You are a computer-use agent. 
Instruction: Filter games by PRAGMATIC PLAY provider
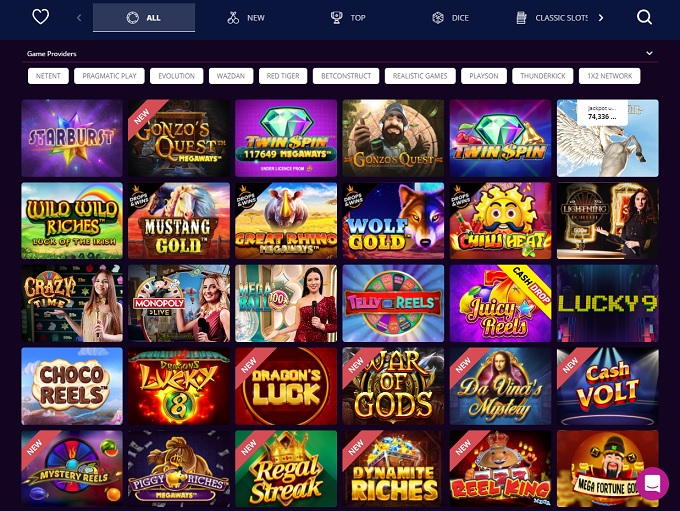coord(109,76)
